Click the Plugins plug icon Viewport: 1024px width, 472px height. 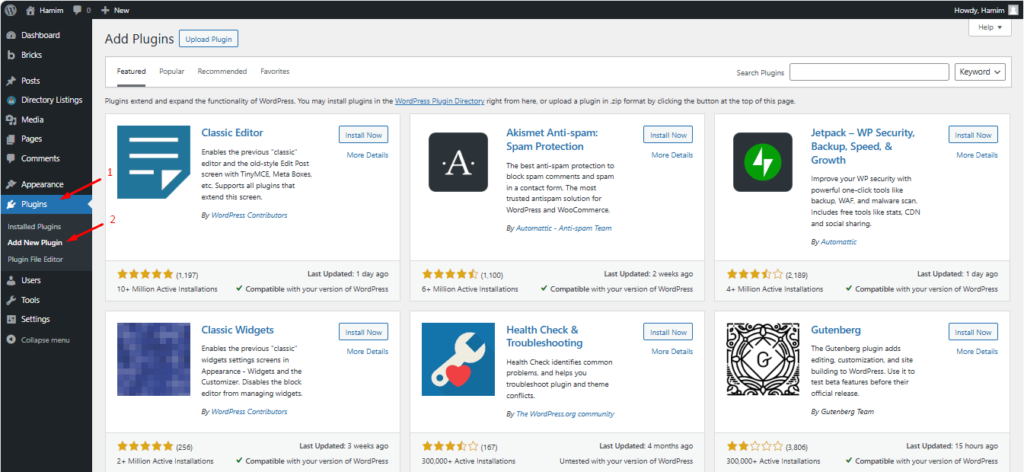(x=10, y=204)
